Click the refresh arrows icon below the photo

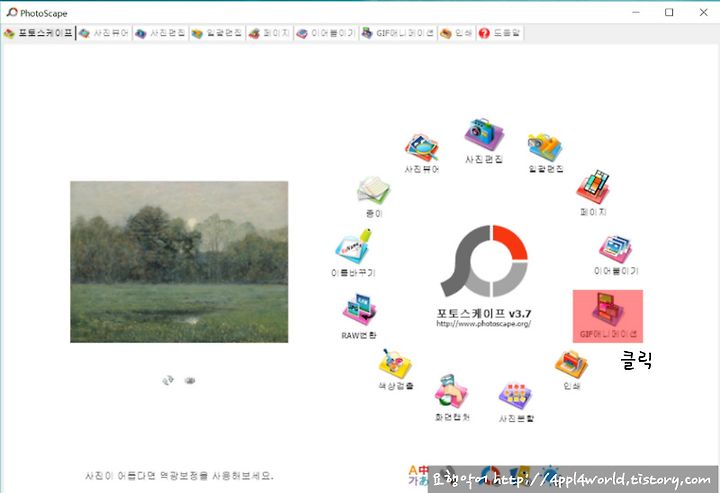click(168, 380)
